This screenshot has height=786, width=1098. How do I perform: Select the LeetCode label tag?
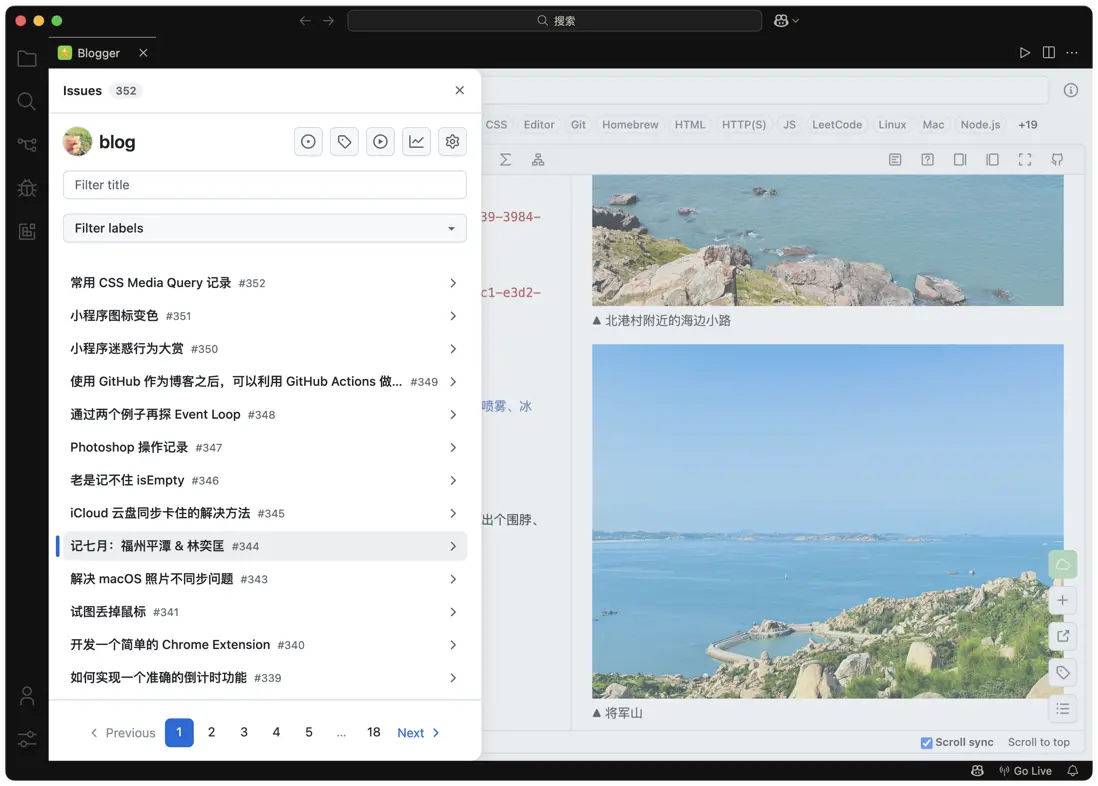click(836, 125)
